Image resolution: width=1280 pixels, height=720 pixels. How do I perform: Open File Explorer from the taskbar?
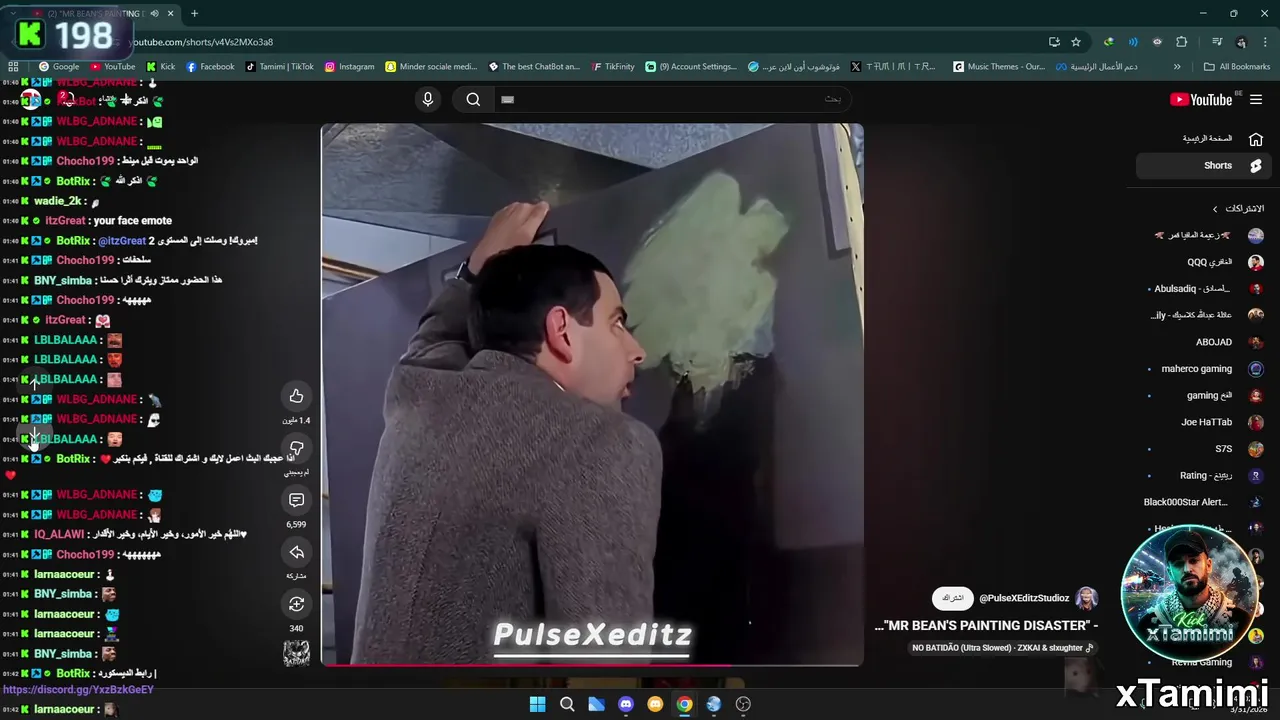(596, 704)
